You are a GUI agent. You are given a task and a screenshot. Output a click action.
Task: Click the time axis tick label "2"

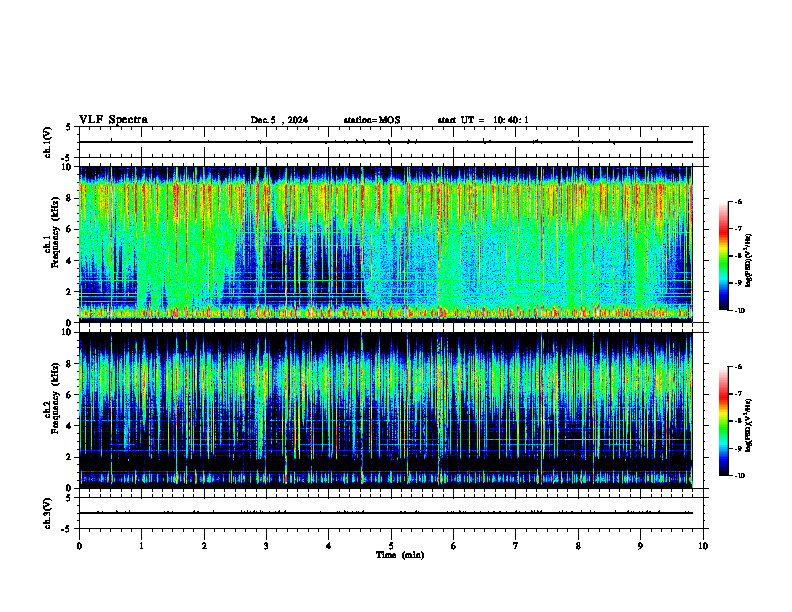point(204,546)
